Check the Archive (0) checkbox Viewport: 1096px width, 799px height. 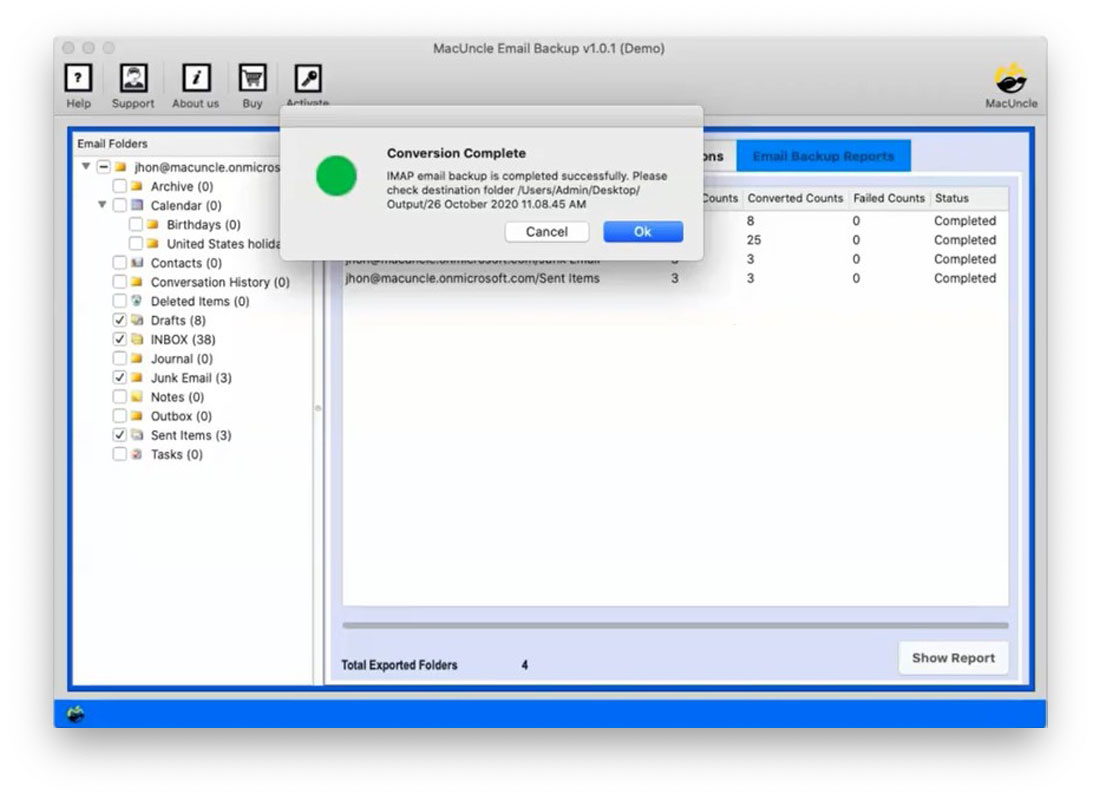click(120, 186)
